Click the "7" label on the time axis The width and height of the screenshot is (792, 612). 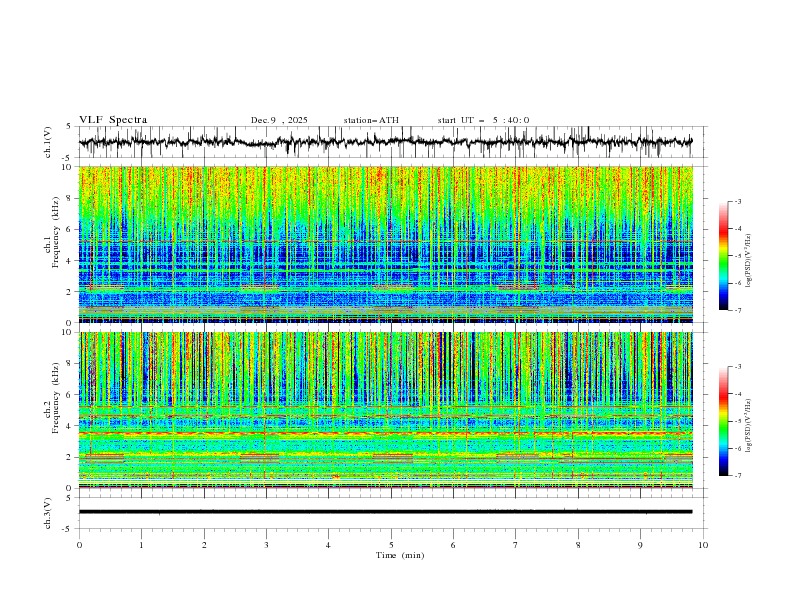[x=515, y=545]
